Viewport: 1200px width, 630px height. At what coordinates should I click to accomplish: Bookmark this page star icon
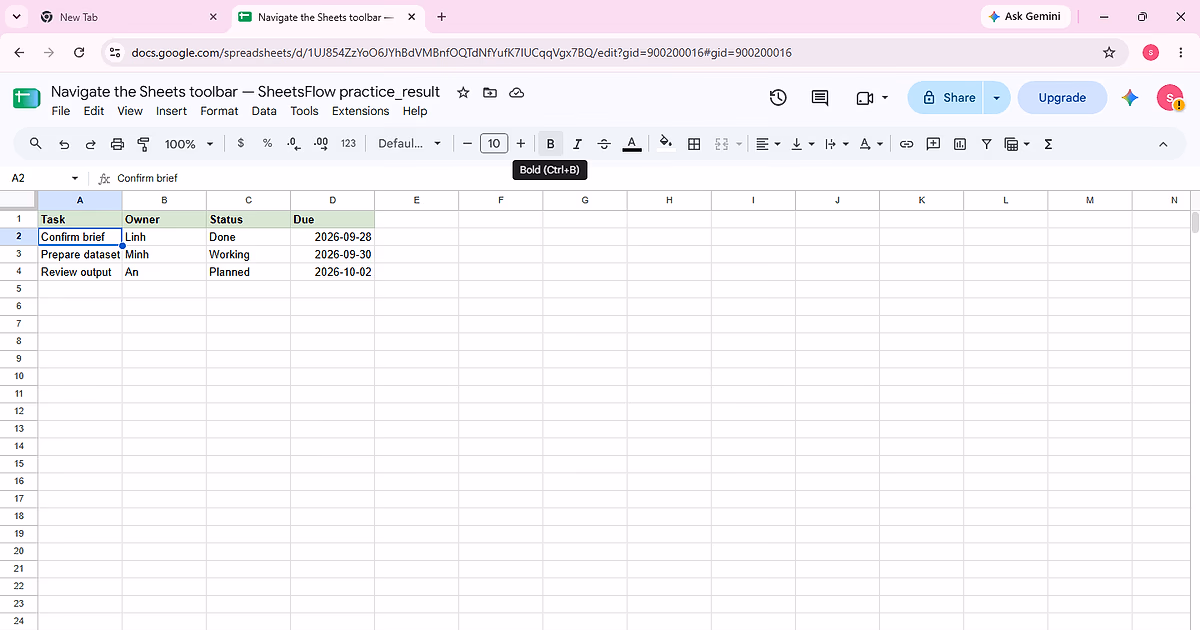tap(1108, 52)
